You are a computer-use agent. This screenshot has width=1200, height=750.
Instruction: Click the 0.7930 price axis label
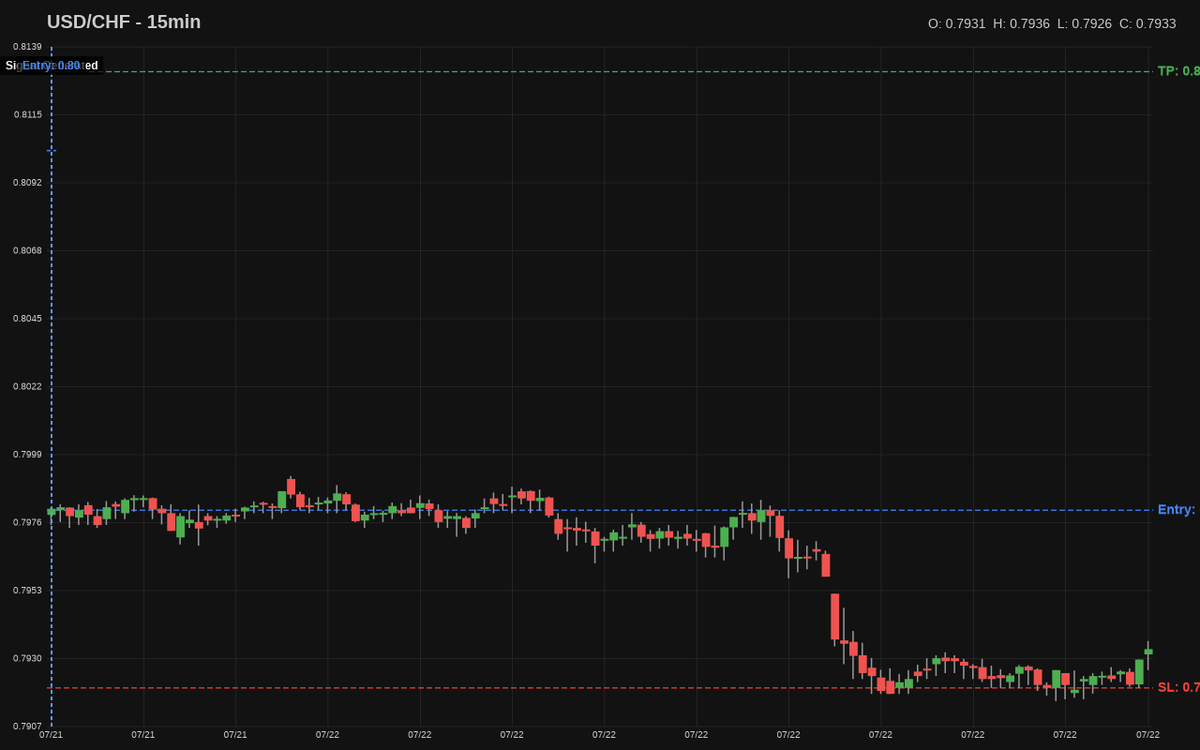point(27,659)
